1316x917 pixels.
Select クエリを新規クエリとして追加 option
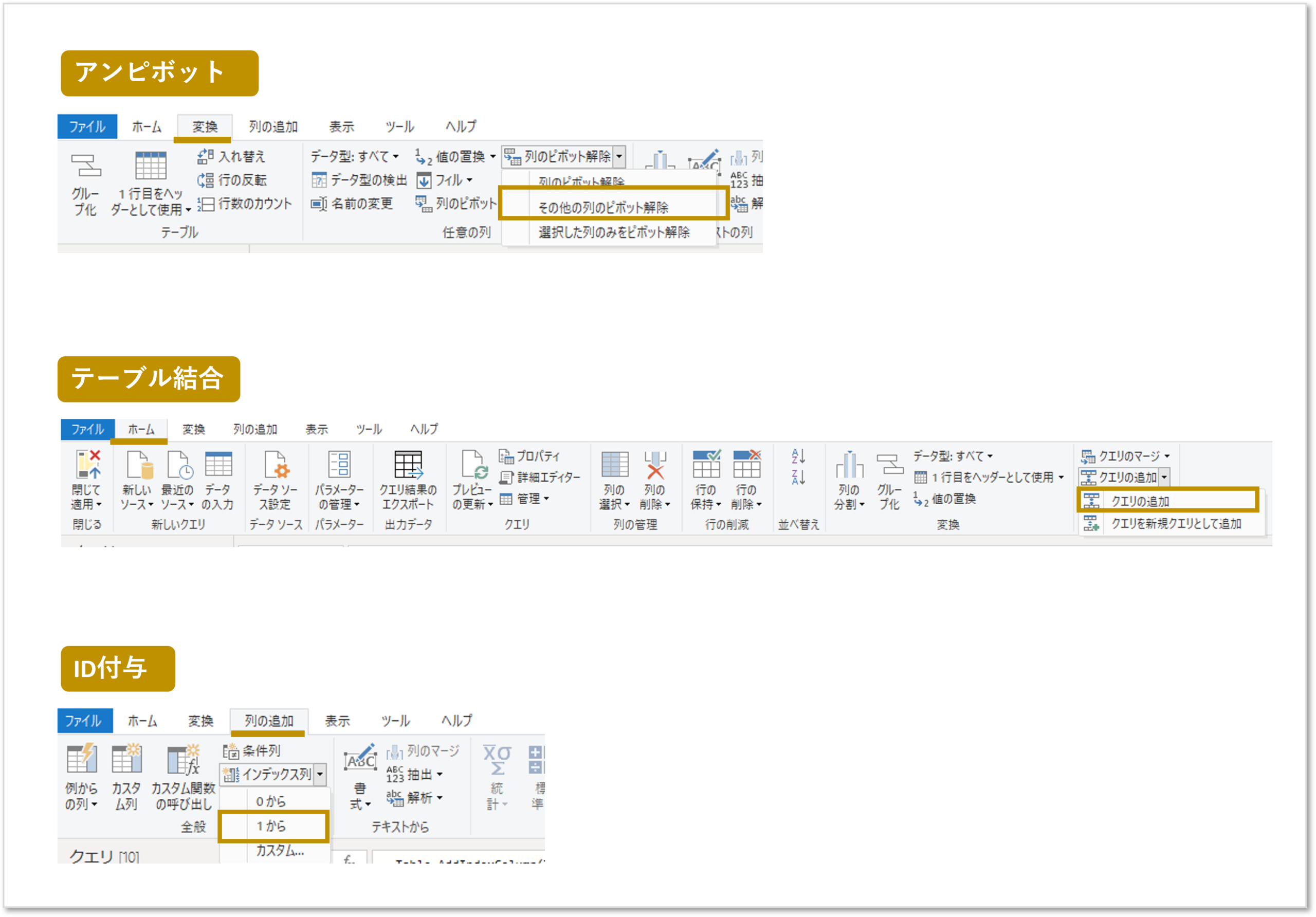tap(1176, 523)
